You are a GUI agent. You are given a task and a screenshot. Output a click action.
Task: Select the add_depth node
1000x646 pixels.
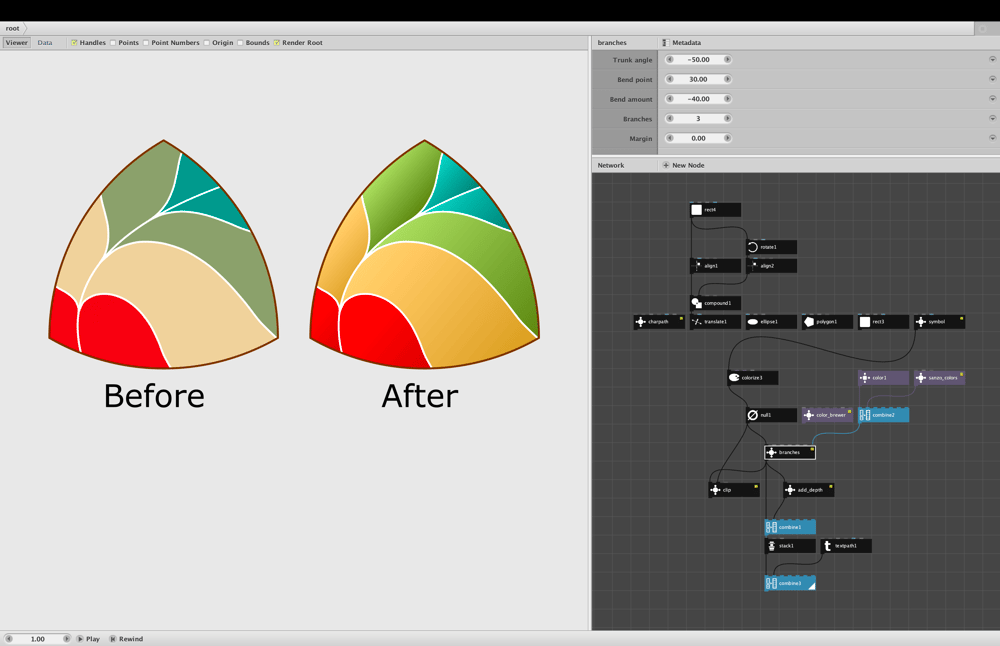coord(809,490)
